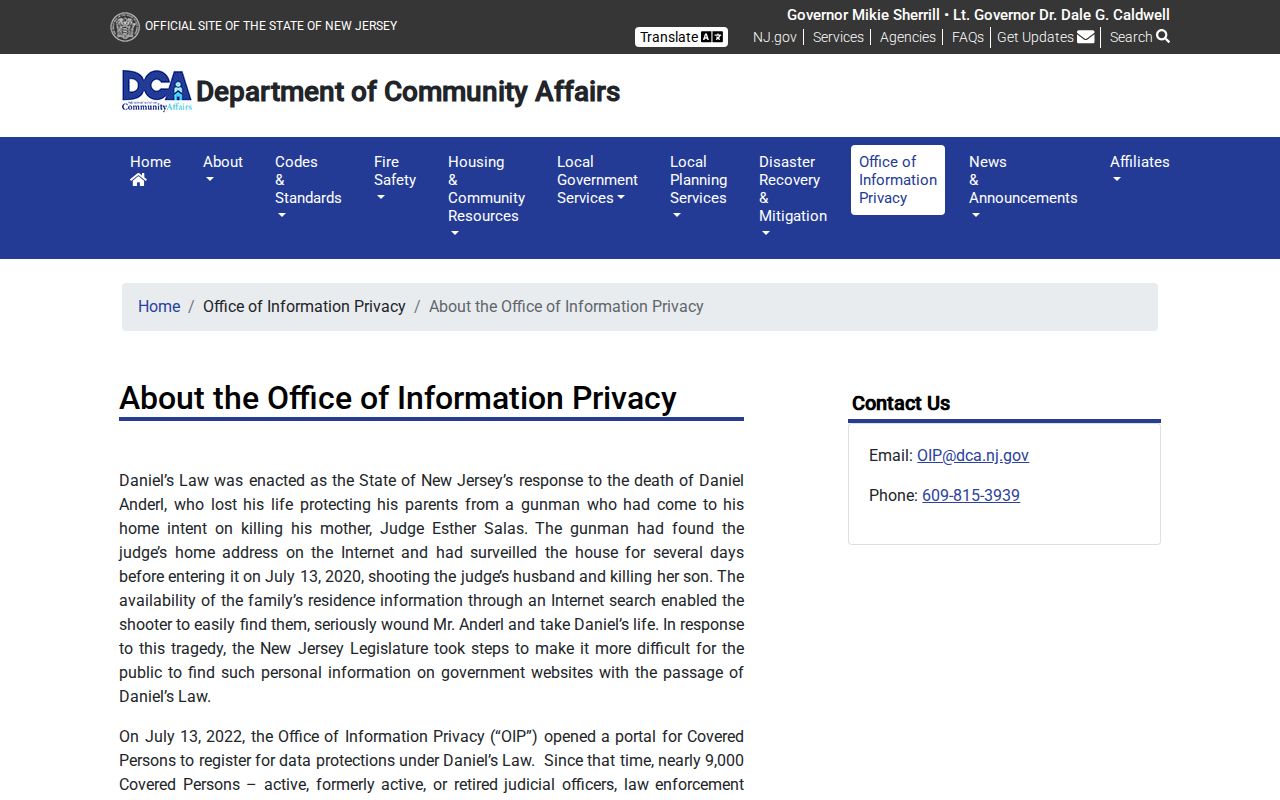Go to the Home house icon
The height and width of the screenshot is (800, 1280).
click(138, 180)
